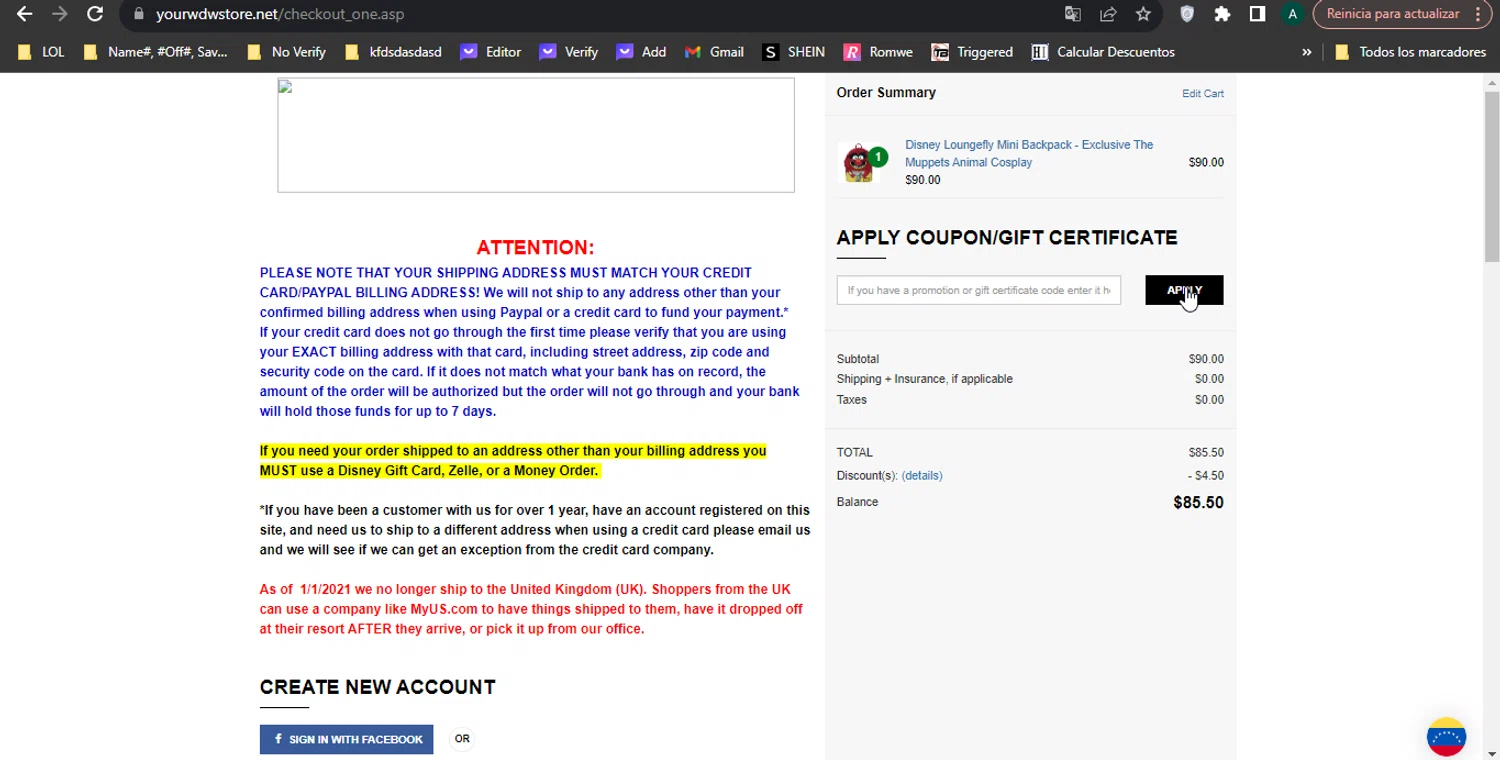1500x760 pixels.
Task: Click the Discount amount - $4.50
Action: click(1206, 476)
